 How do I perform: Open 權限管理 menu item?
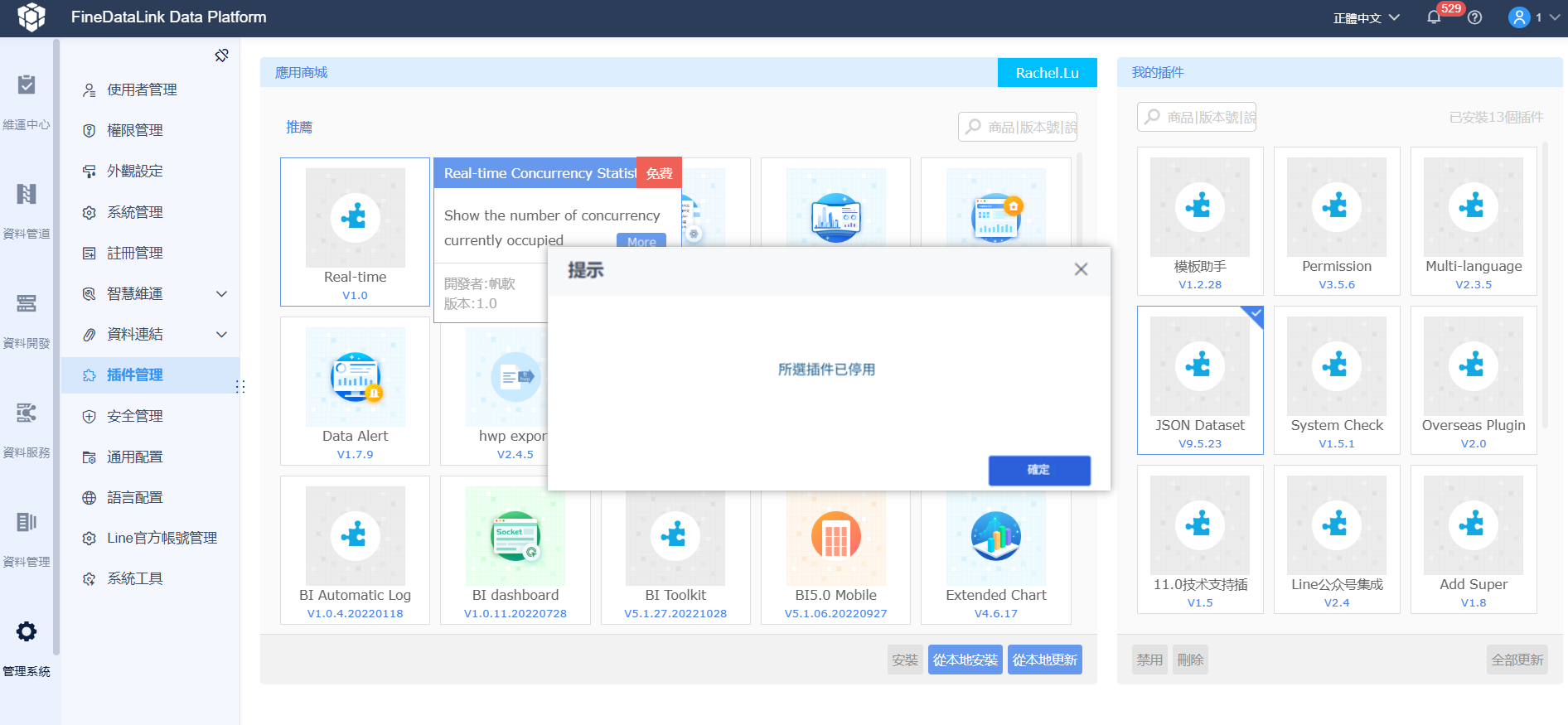[x=150, y=130]
